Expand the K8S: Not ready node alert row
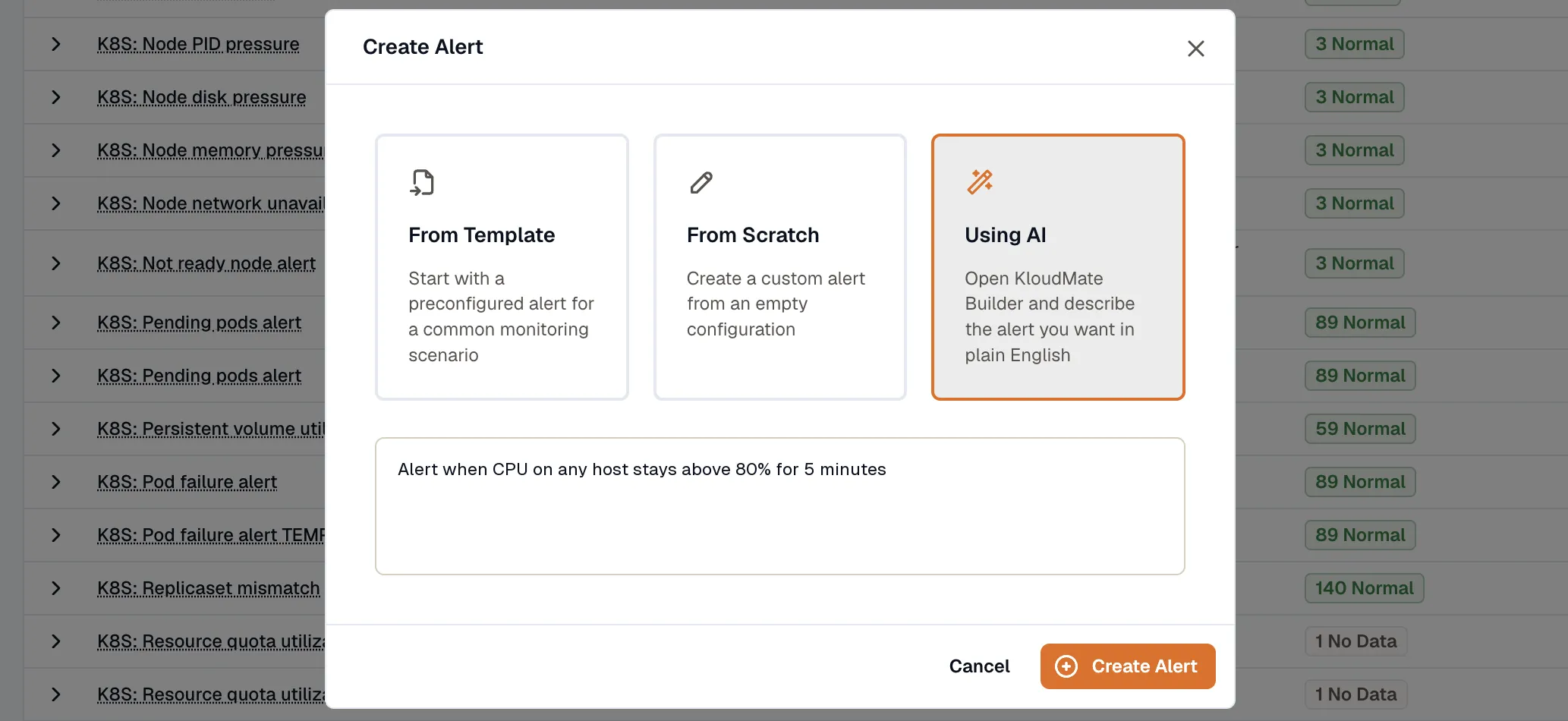1568x721 pixels. (x=55, y=263)
